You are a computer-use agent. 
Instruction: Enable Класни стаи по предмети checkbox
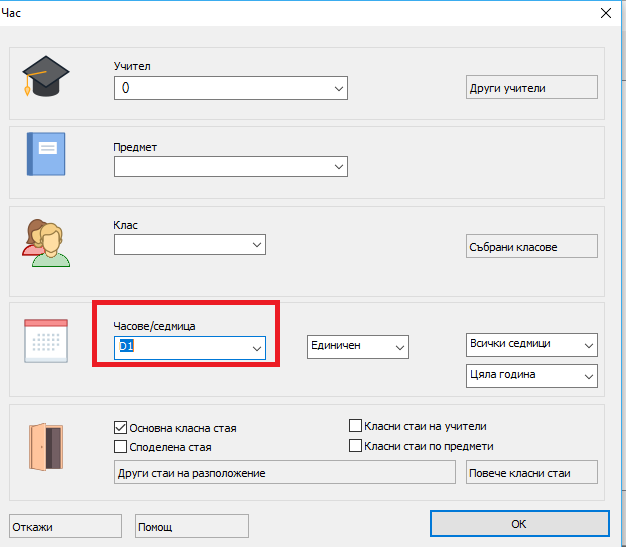pyautogui.click(x=355, y=445)
